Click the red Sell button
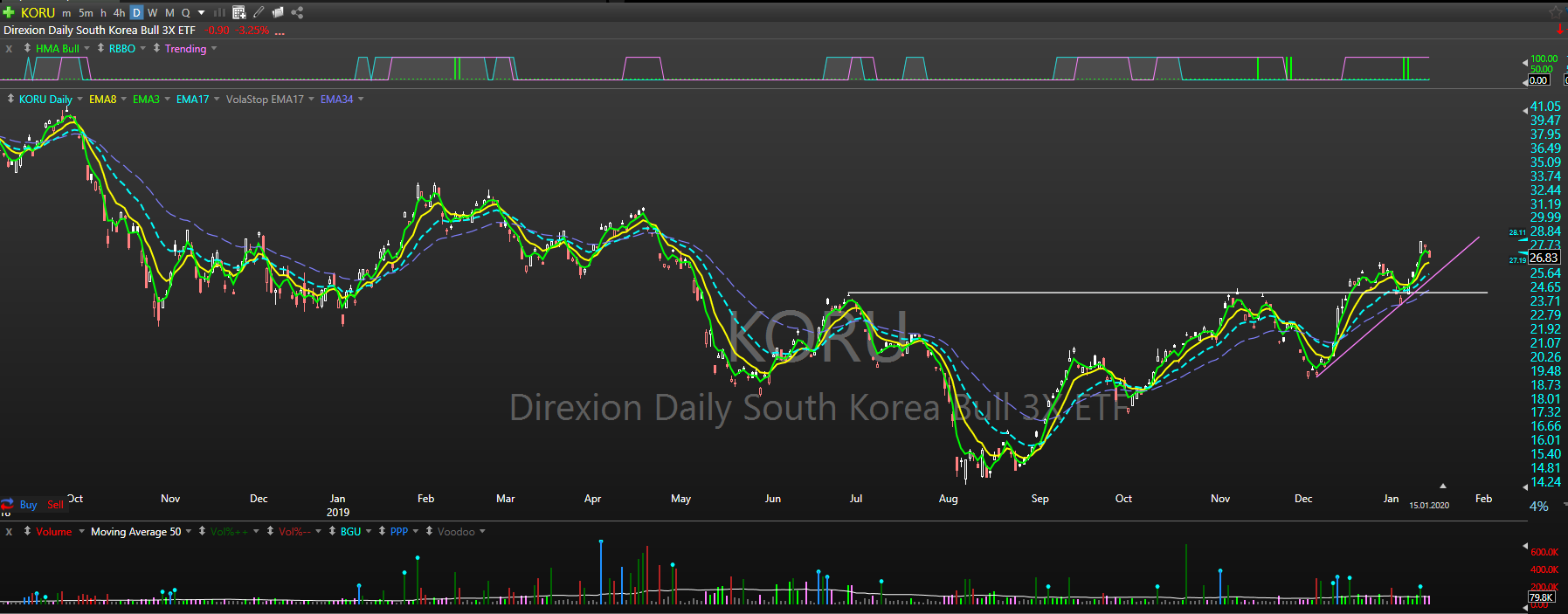Viewport: 1568px width, 614px height. (x=55, y=505)
